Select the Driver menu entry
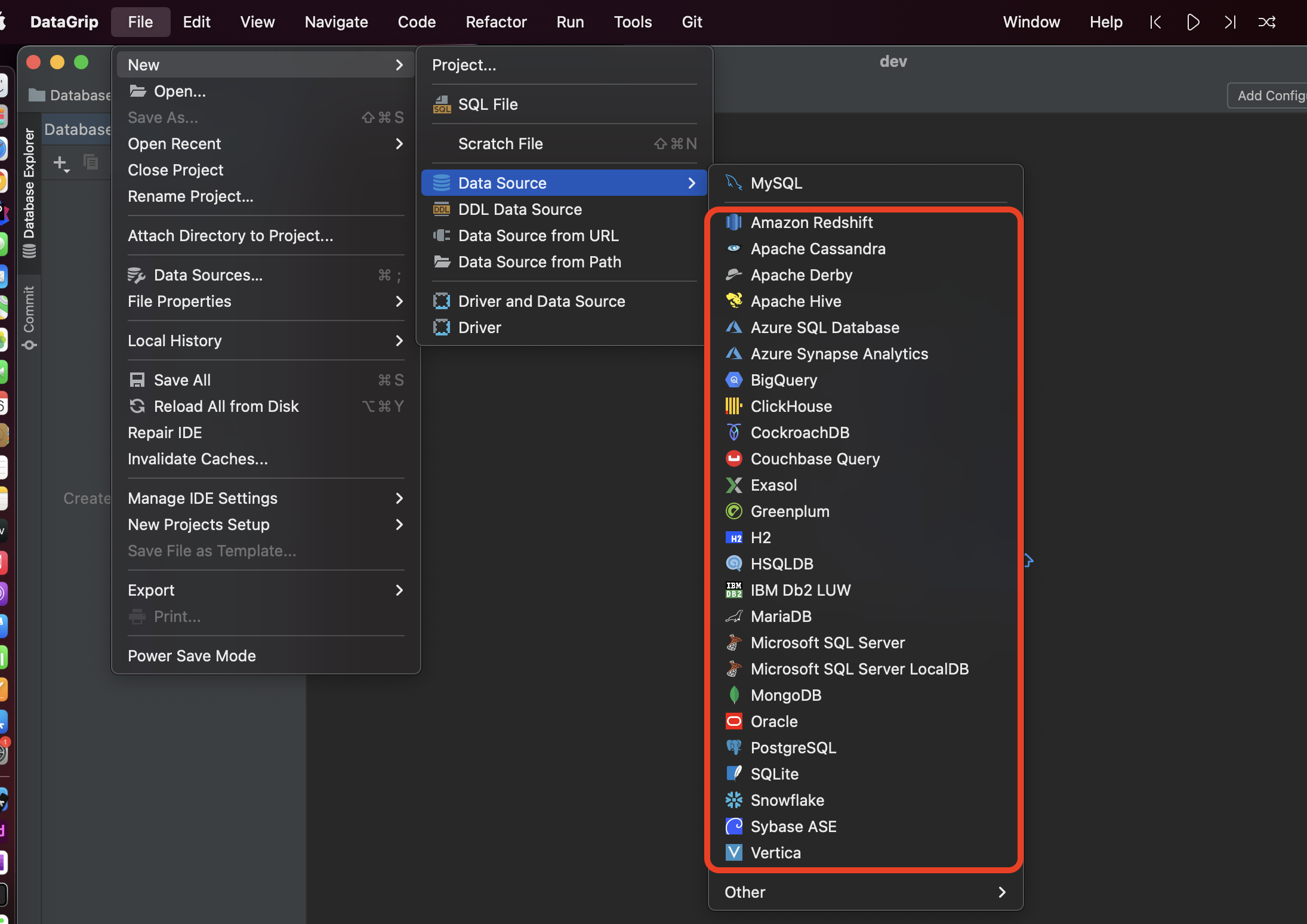1307x924 pixels. click(x=564, y=328)
